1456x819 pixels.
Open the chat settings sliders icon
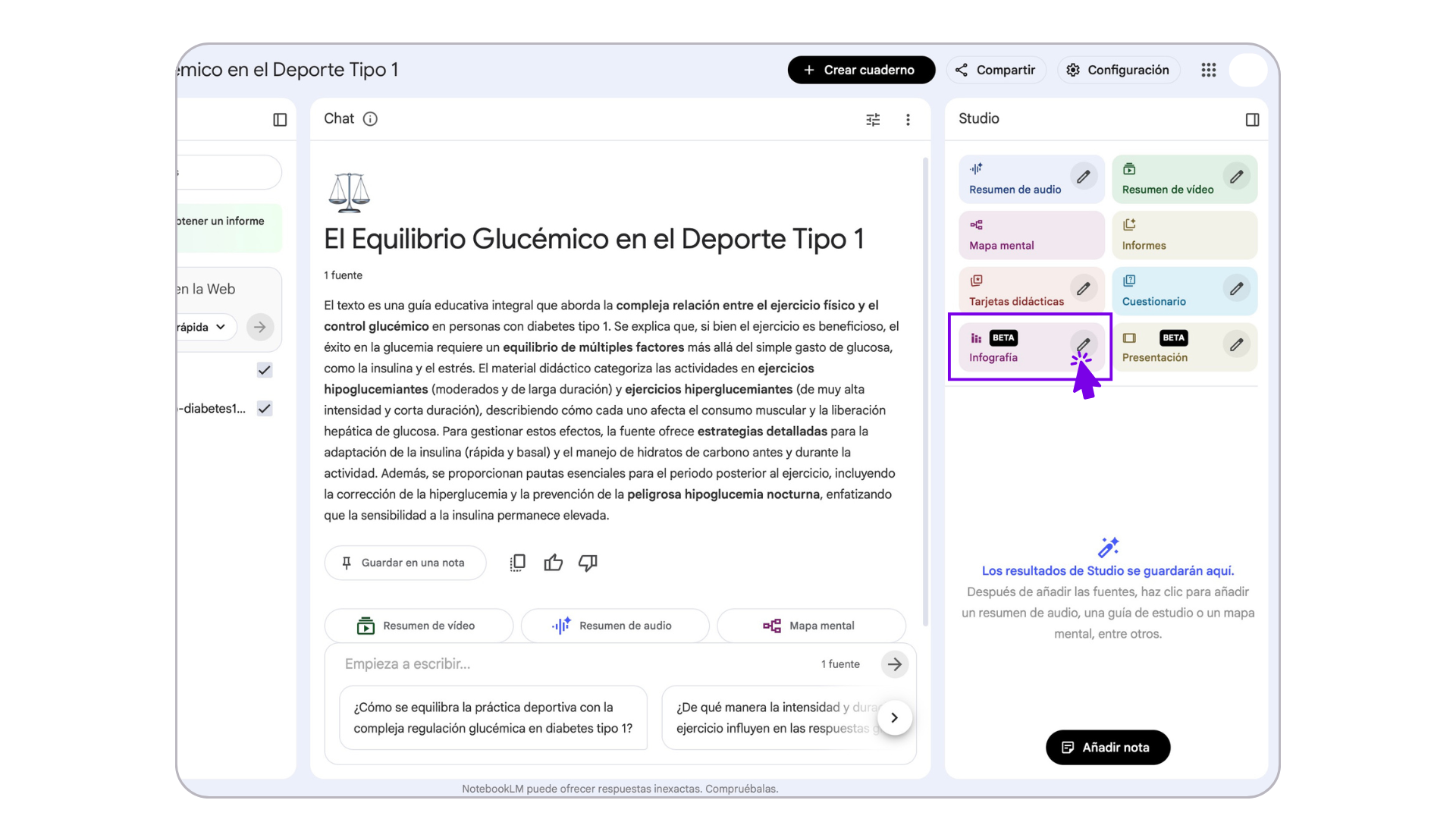[x=872, y=119]
